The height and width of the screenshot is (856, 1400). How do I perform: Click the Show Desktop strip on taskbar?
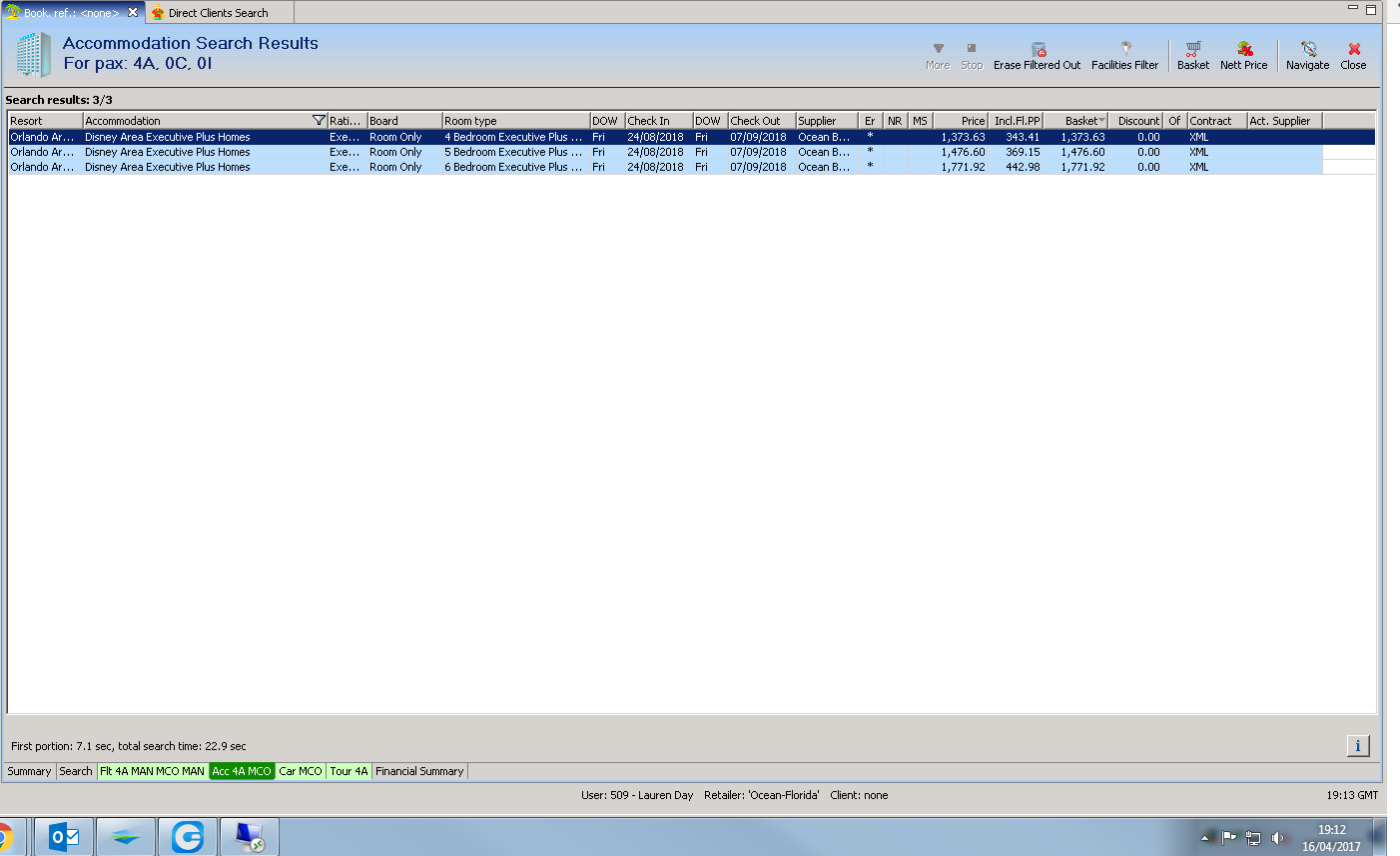pos(1380,837)
